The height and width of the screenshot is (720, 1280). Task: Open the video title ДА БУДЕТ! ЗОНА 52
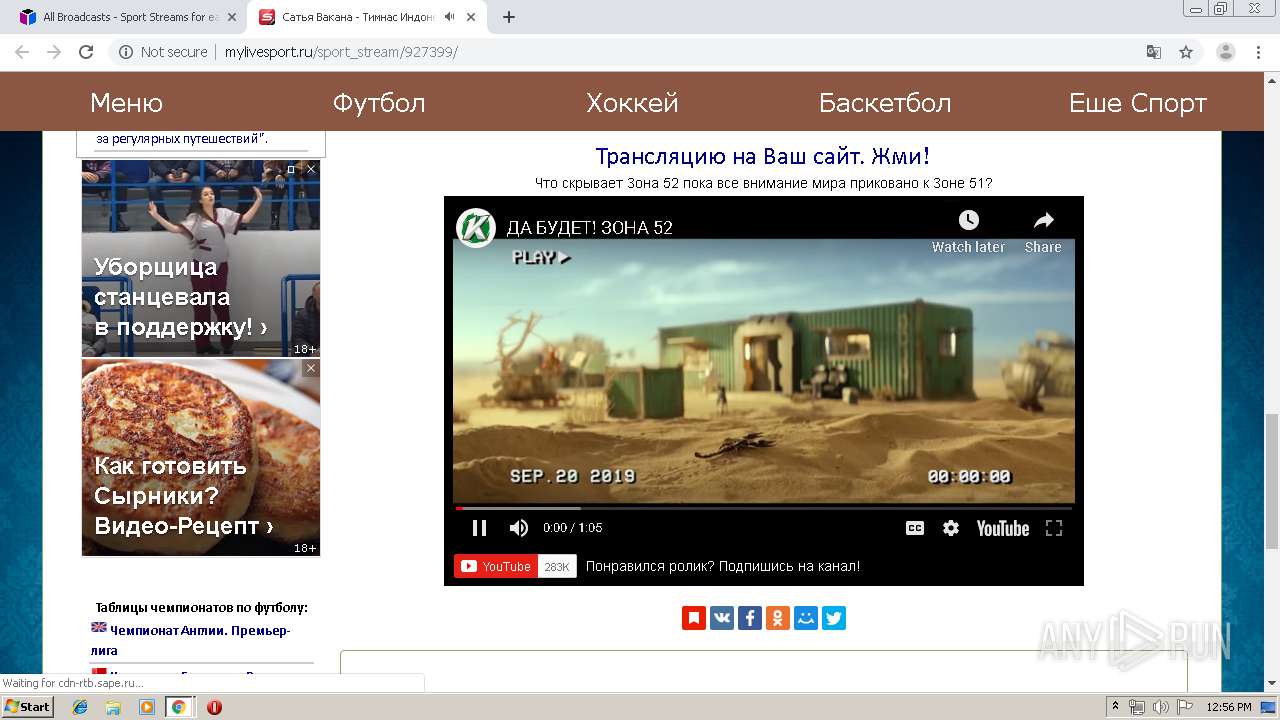pos(589,228)
